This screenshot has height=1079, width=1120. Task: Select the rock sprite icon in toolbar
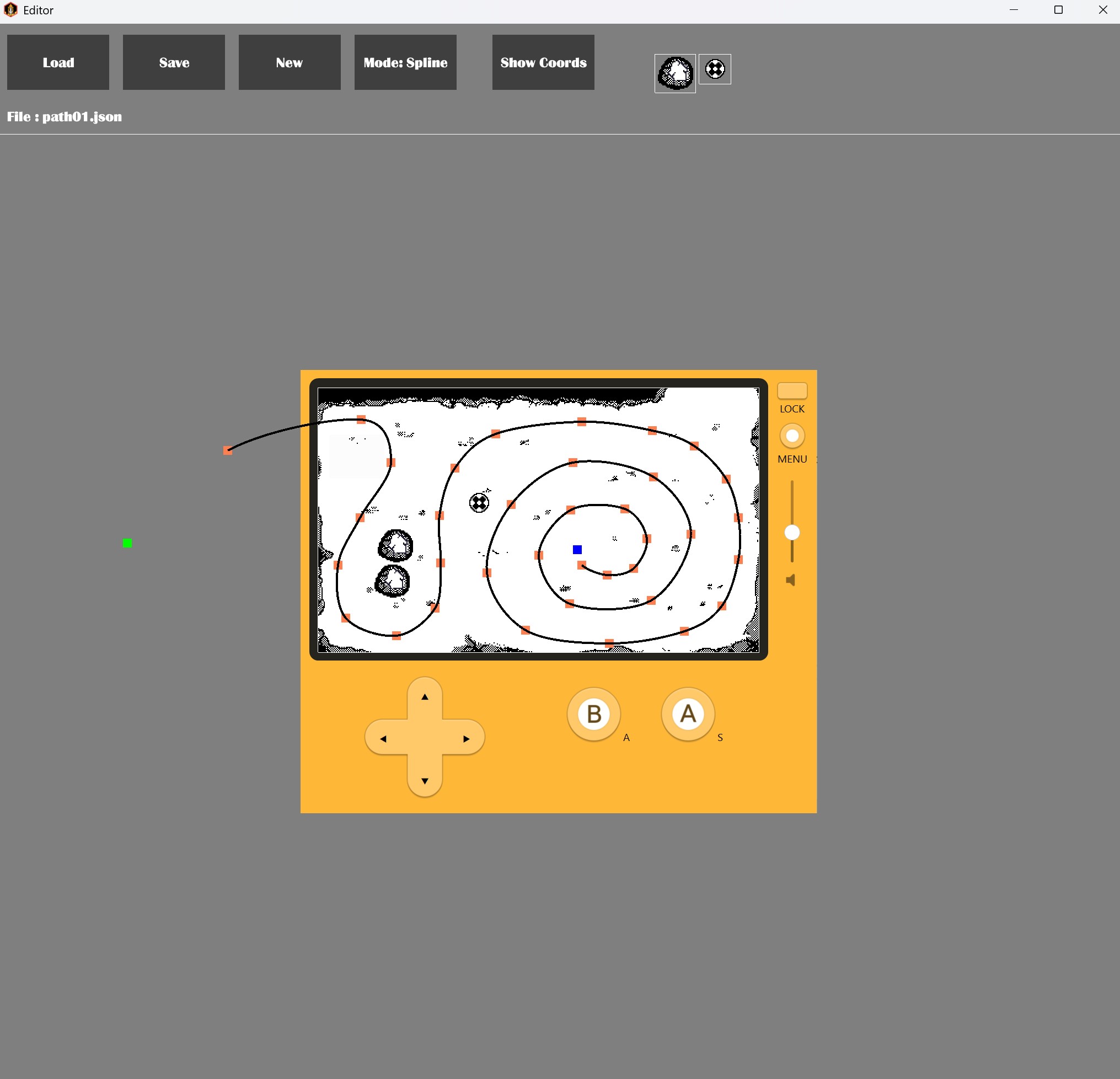coord(675,73)
